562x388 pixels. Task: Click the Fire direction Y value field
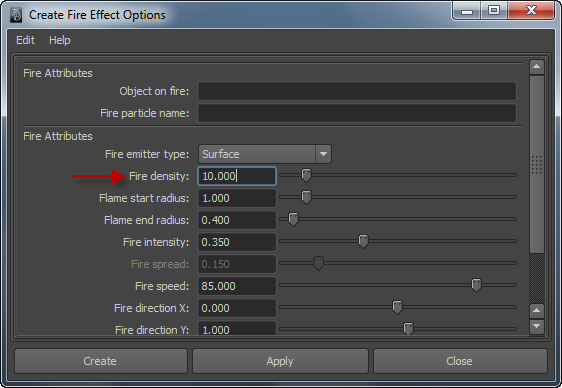coord(237,329)
